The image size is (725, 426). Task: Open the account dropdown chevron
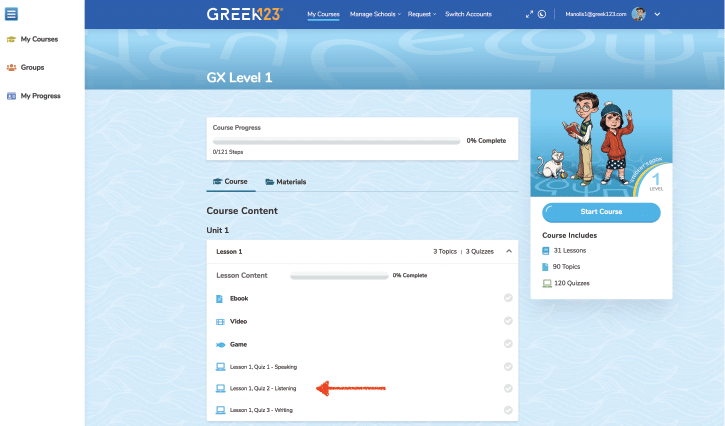[657, 14]
